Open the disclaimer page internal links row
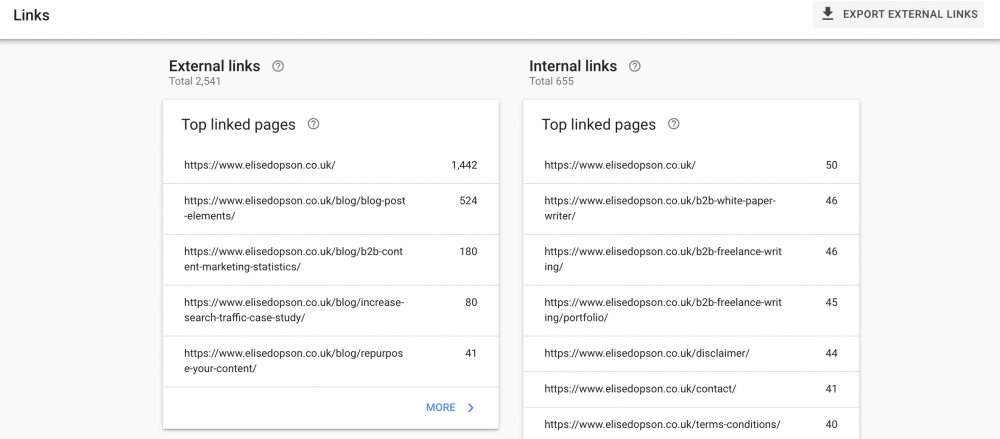This screenshot has width=1000, height=439. (690, 353)
